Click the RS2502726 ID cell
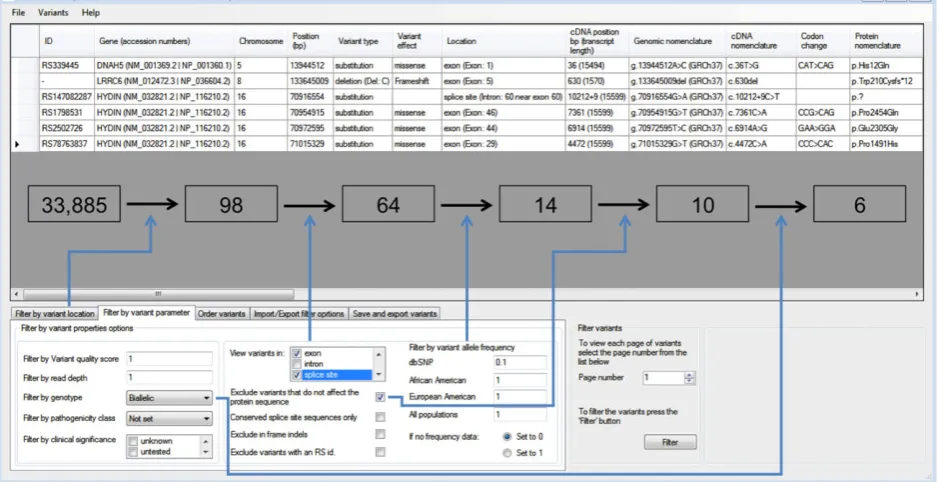 point(66,128)
